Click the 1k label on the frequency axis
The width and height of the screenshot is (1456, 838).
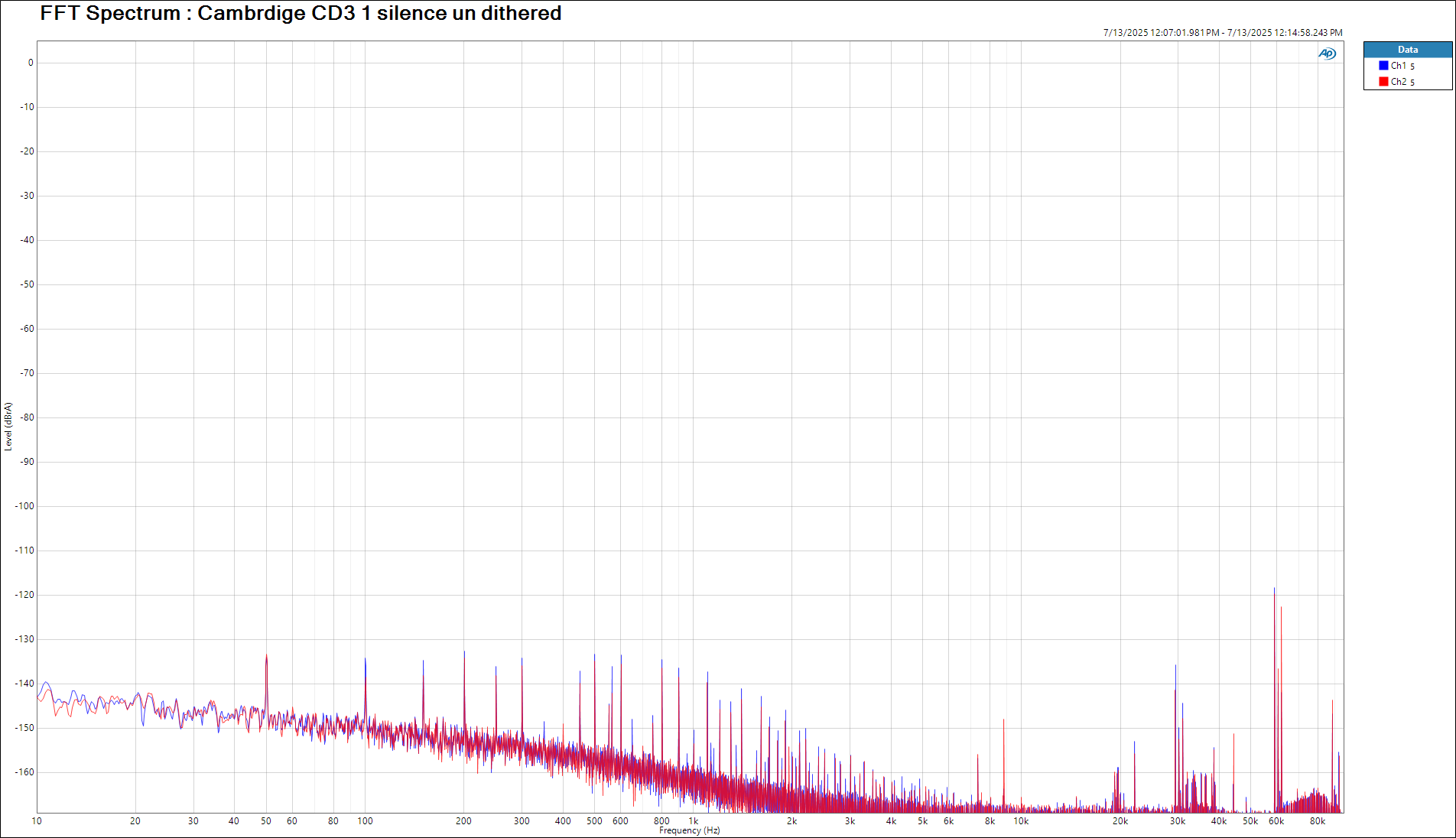coord(694,821)
